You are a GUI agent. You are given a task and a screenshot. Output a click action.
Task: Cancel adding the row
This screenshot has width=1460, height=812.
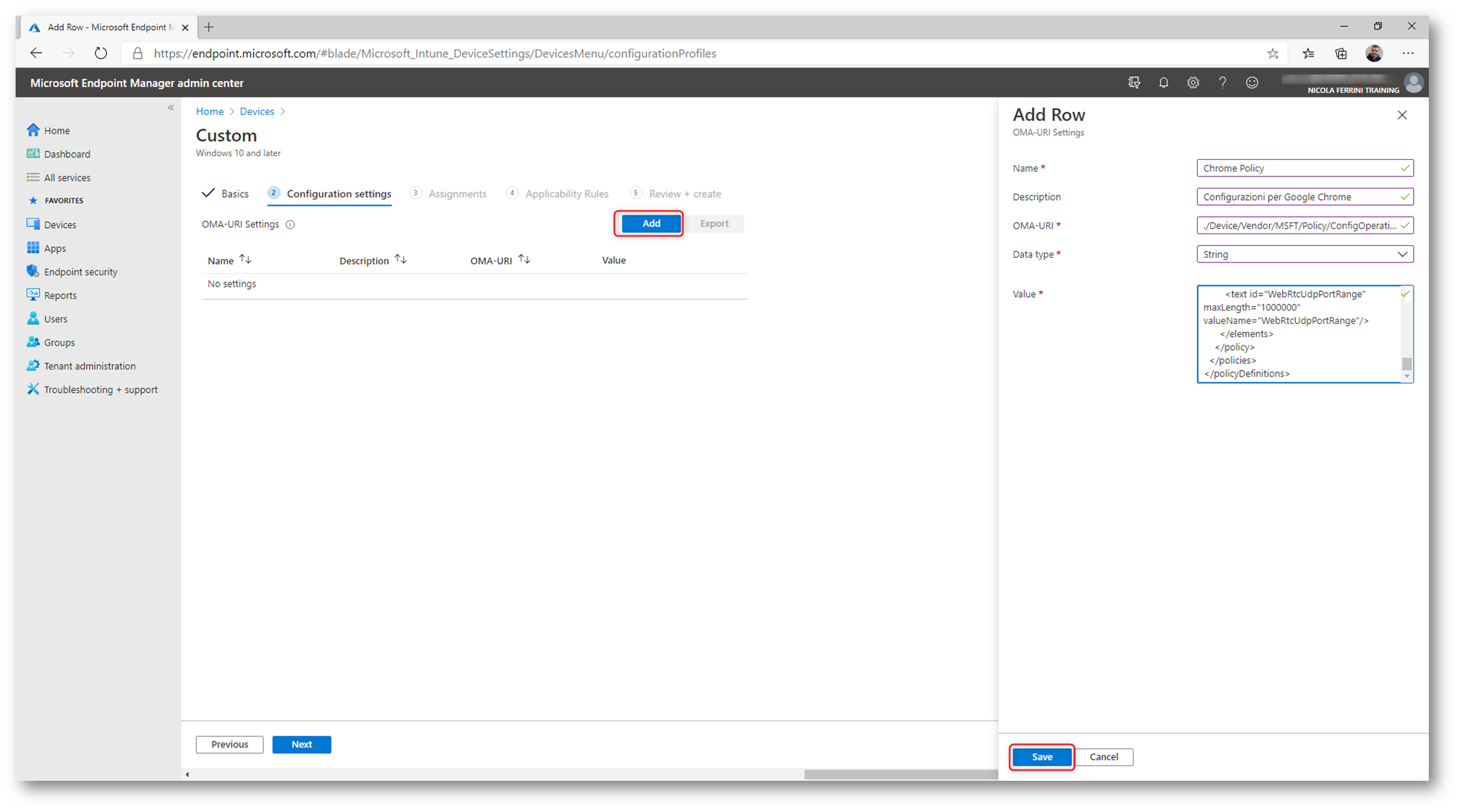[1103, 757]
